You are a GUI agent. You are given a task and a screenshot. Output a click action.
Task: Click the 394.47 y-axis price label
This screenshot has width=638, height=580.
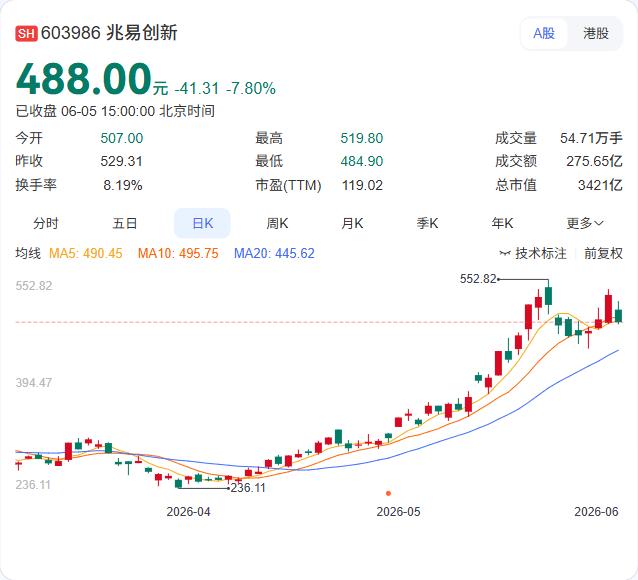tap(34, 383)
